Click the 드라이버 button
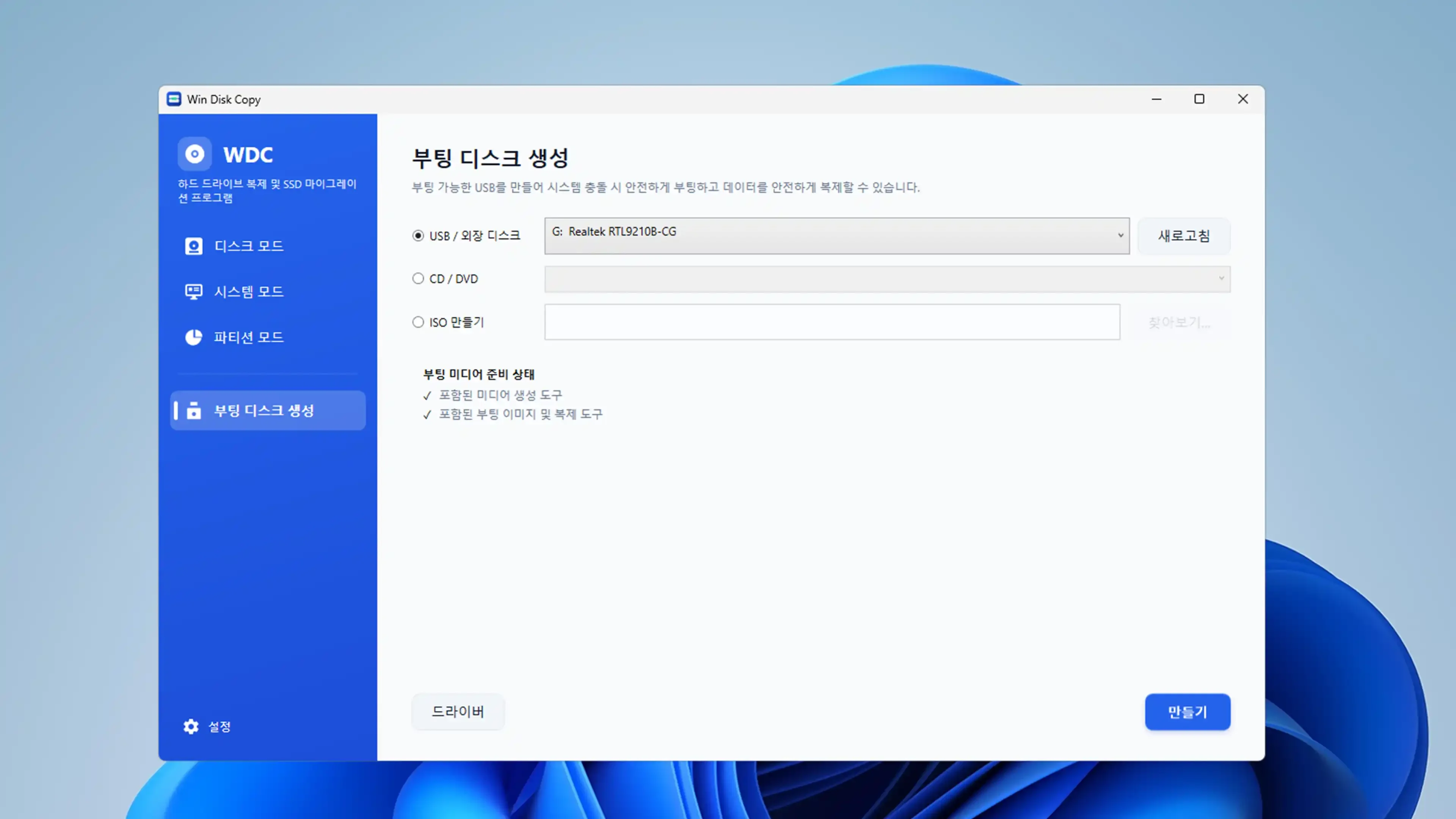This screenshot has height=819, width=1456. click(x=458, y=712)
